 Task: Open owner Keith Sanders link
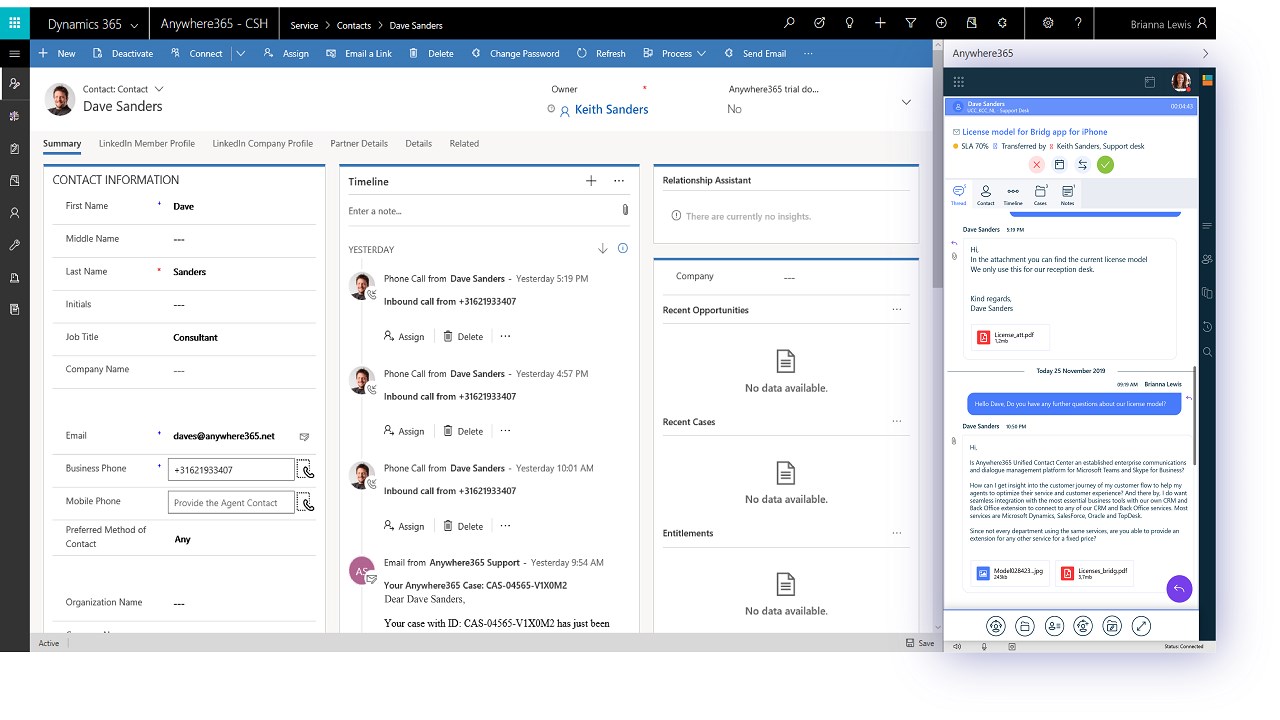(611, 110)
